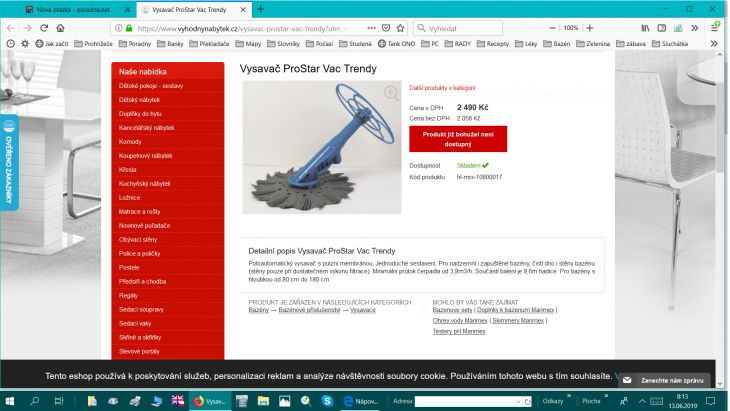This screenshot has width=730, height=411.
Task: Reload the page with refresh icon
Action: [44, 28]
